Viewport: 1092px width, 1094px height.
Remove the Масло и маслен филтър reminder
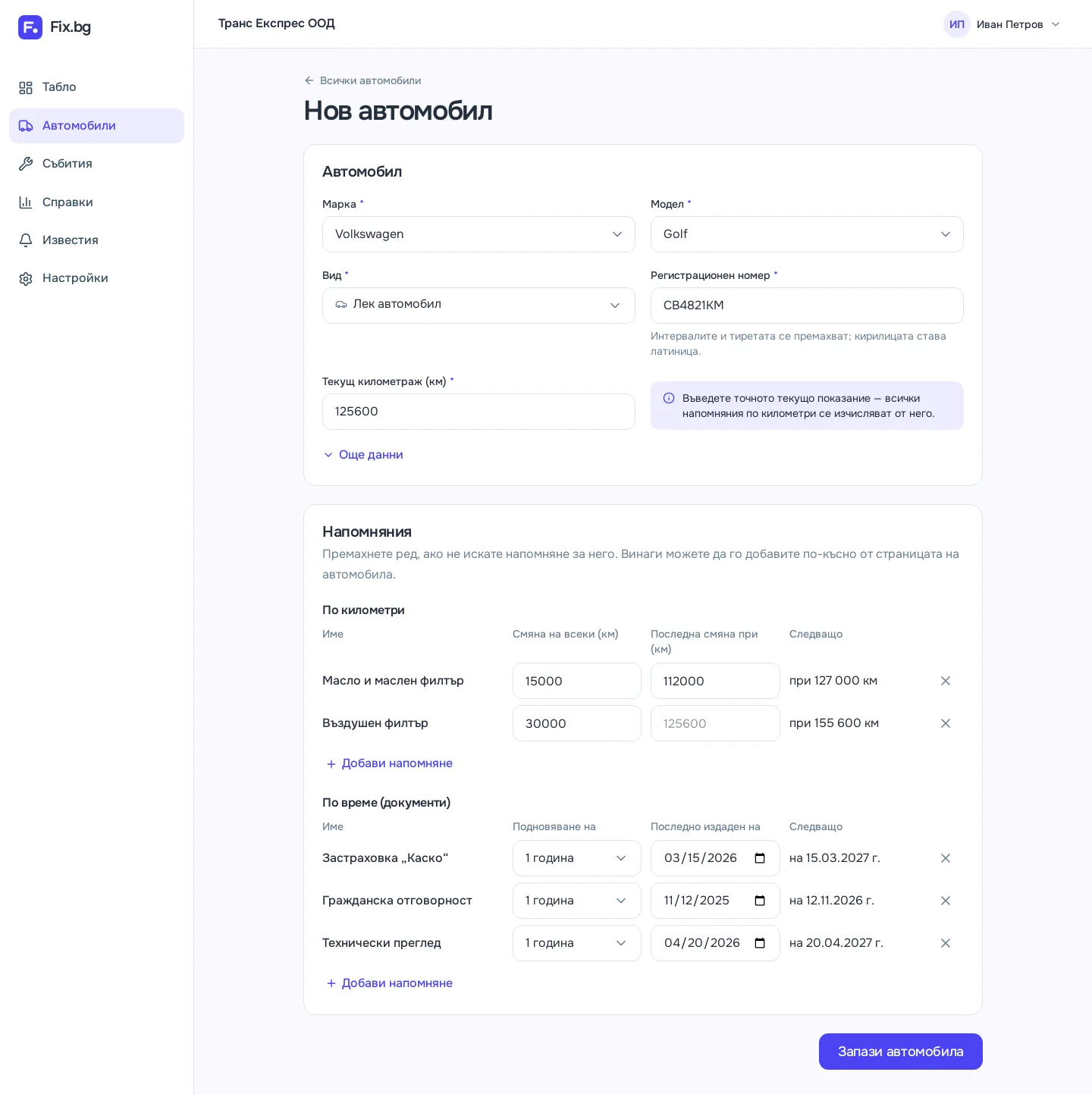coord(945,681)
